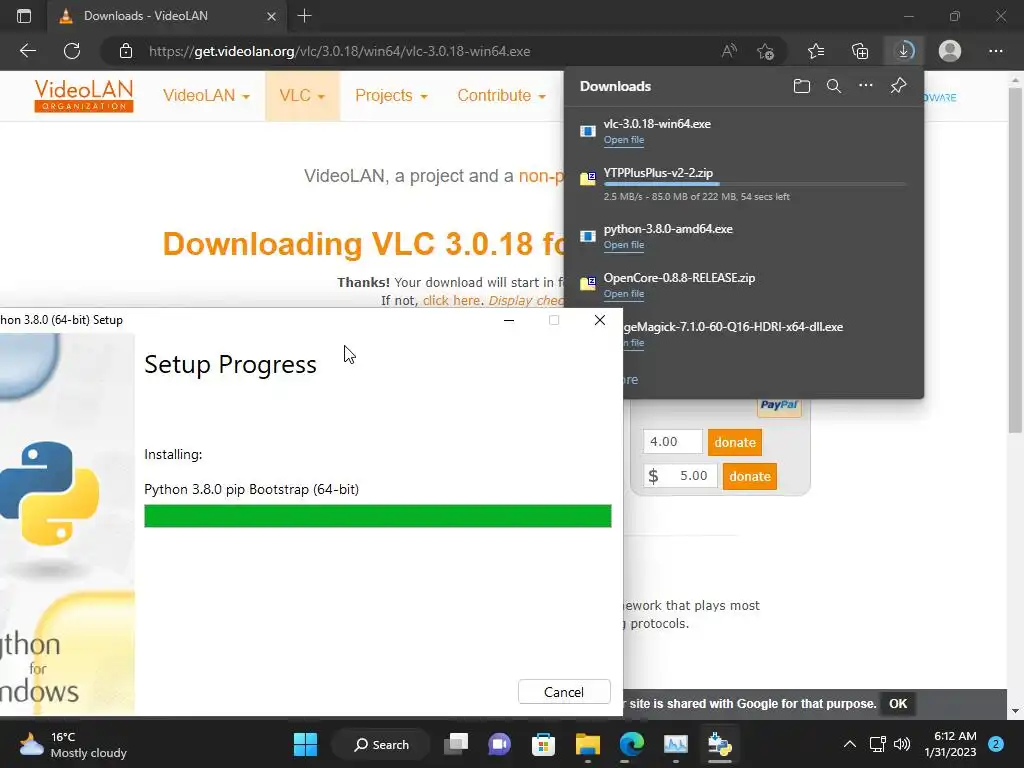The image size is (1024, 768).
Task: View site information lock icon
Action: point(126,51)
